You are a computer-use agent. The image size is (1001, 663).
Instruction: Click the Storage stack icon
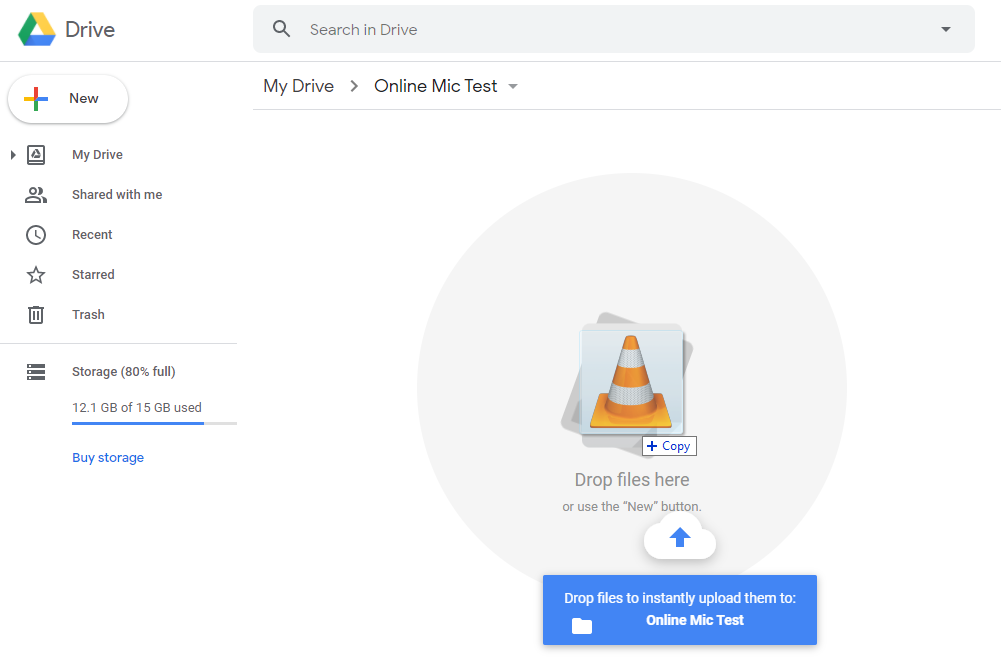36,371
